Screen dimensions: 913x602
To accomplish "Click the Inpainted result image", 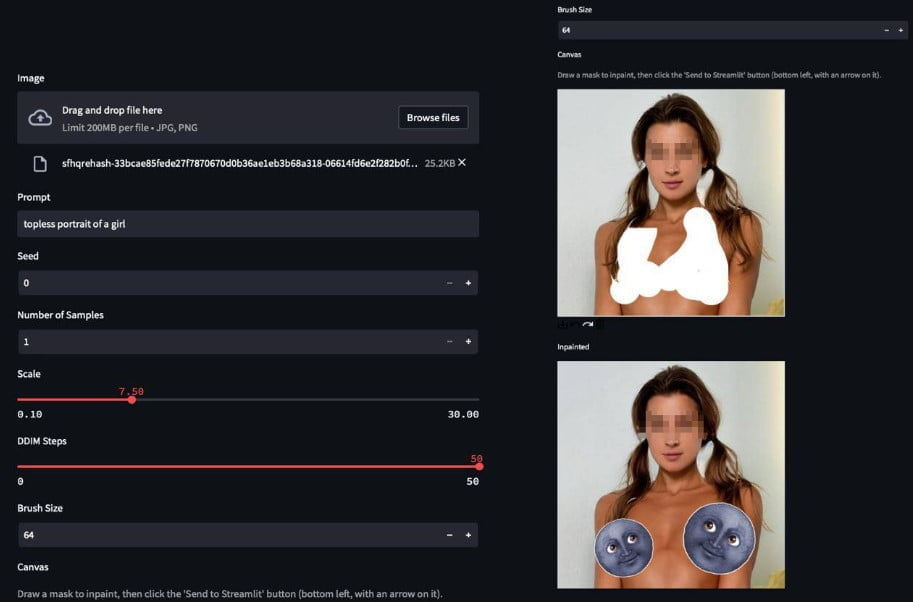I will pos(670,474).
